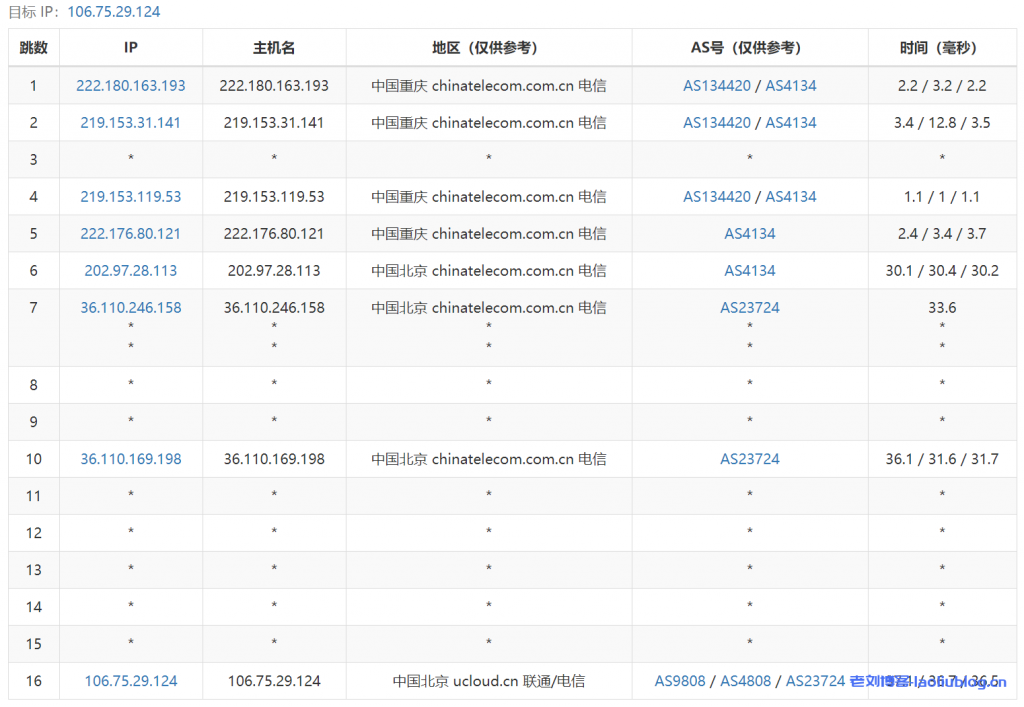Open IP link 202.97.28.113
Viewport: 1024px width, 707px height.
click(131, 271)
